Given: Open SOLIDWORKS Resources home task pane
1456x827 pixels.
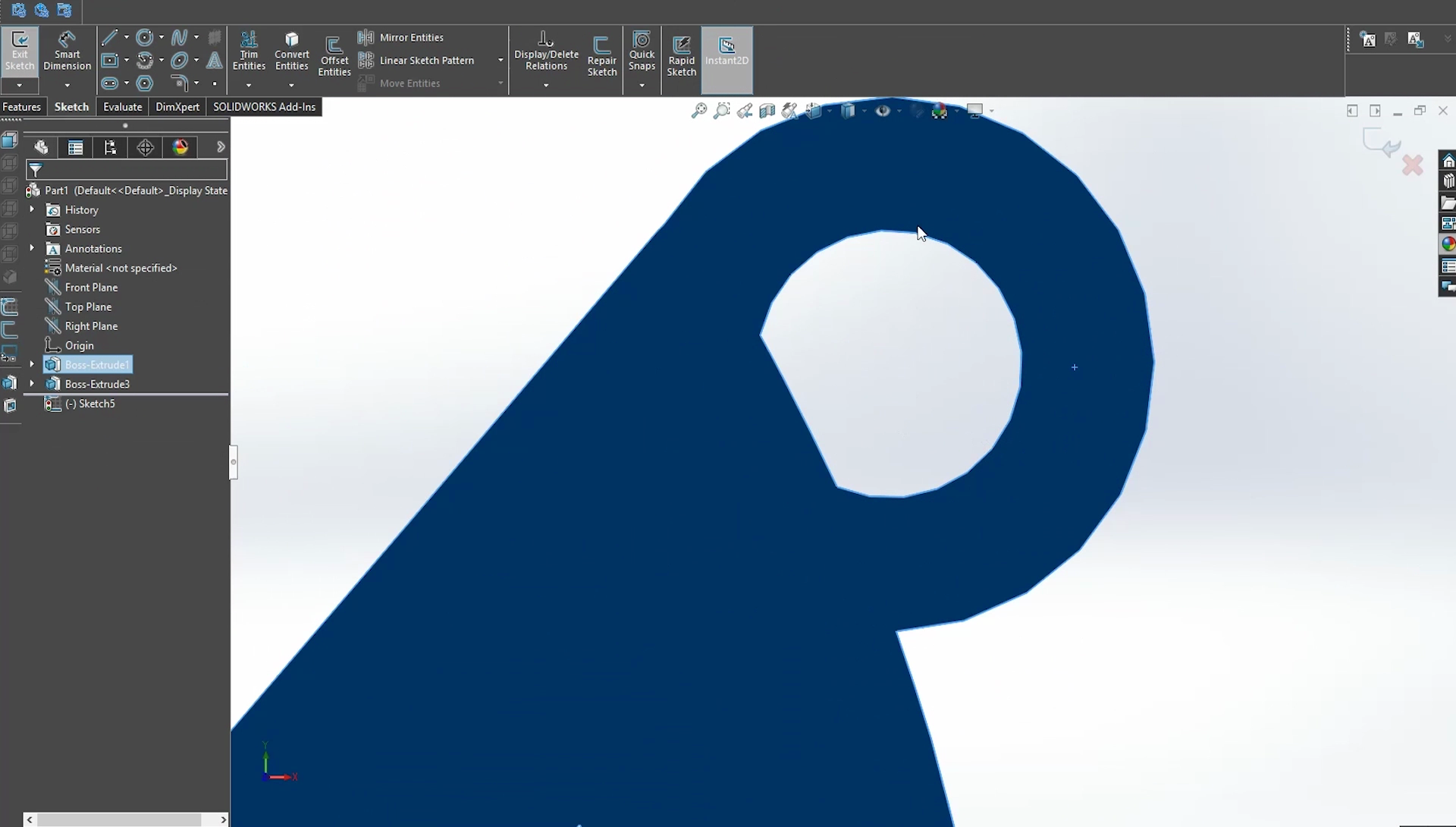Looking at the screenshot, I should 1448,161.
